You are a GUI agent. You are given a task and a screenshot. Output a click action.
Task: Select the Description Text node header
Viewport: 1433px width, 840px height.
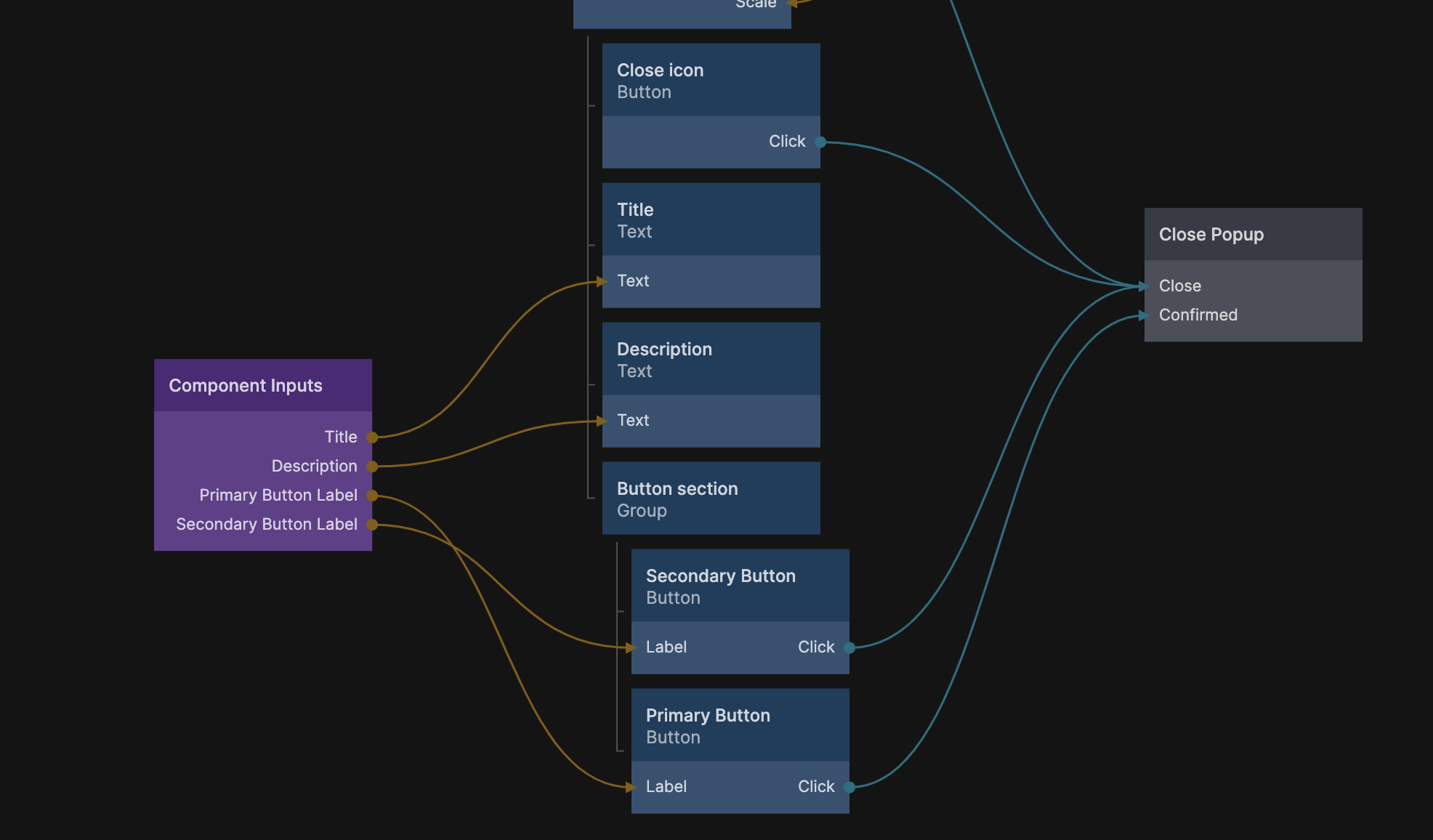(711, 359)
